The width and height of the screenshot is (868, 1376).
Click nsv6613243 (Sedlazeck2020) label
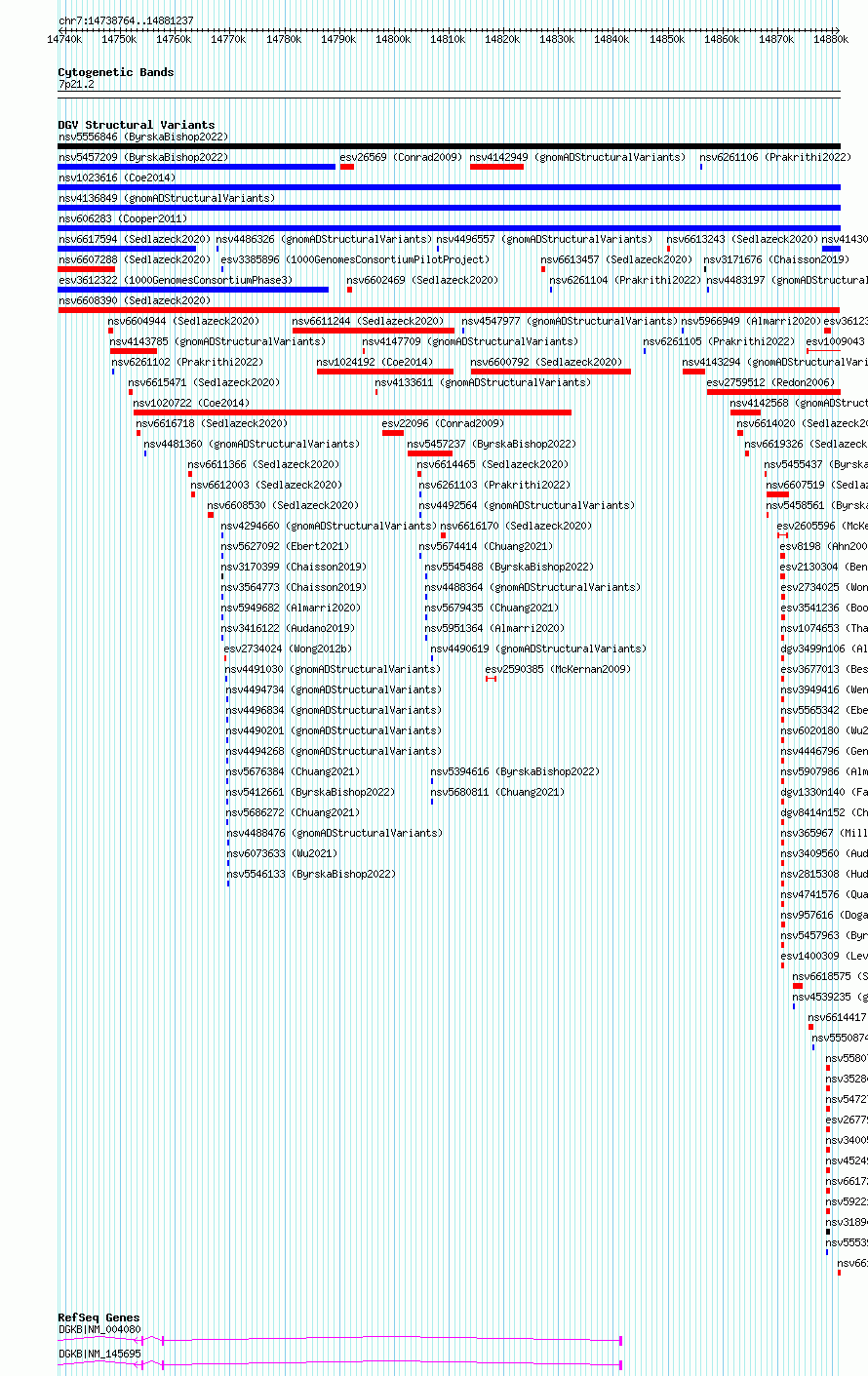coord(742,239)
